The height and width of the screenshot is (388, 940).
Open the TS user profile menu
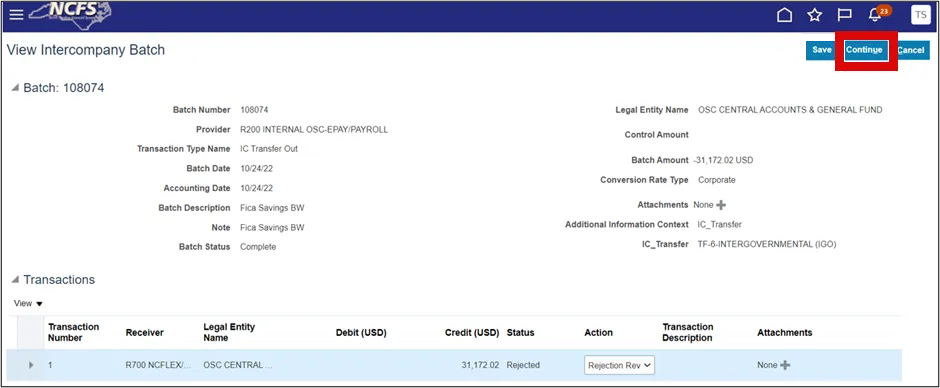coord(920,15)
